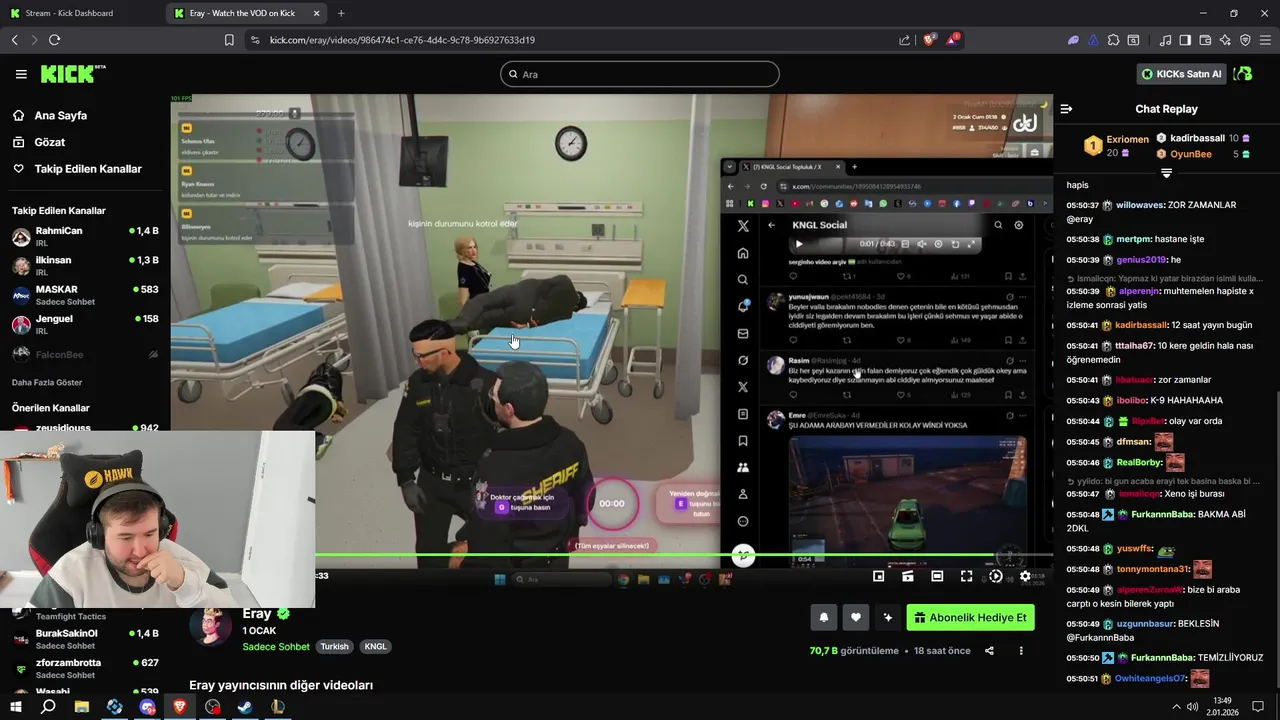This screenshot has width=1280, height=720.
Task: Open a new browser tab
Action: [x=341, y=13]
